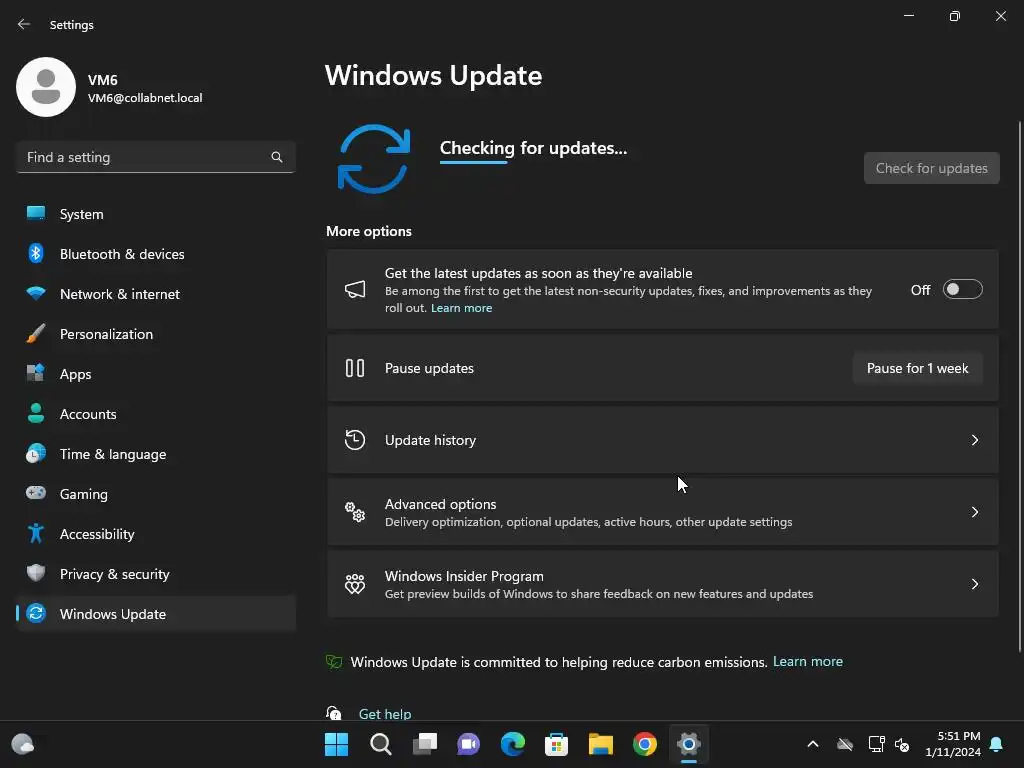This screenshot has height=768, width=1024.
Task: Click the weather widget on taskbar
Action: pos(23,744)
